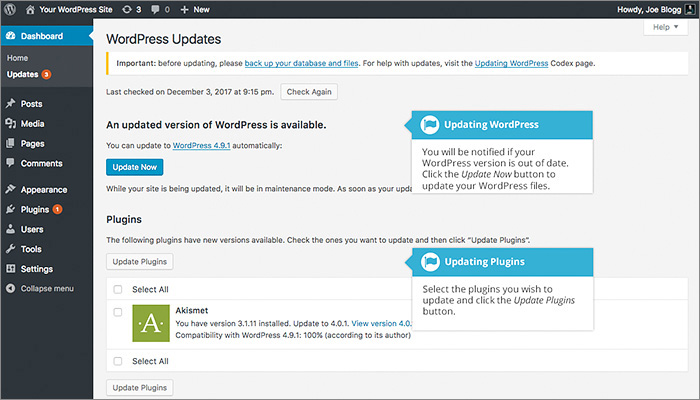The width and height of the screenshot is (700, 400).
Task: Click the blue Update Now button
Action: [x=134, y=167]
